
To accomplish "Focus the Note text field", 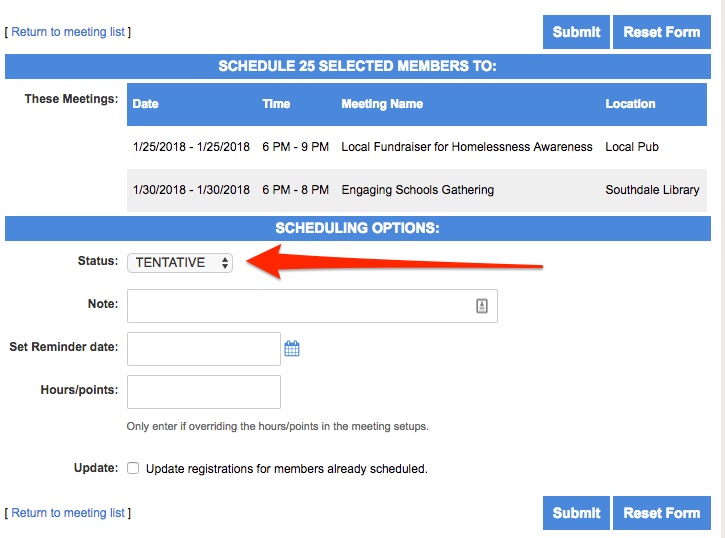I will point(312,306).
